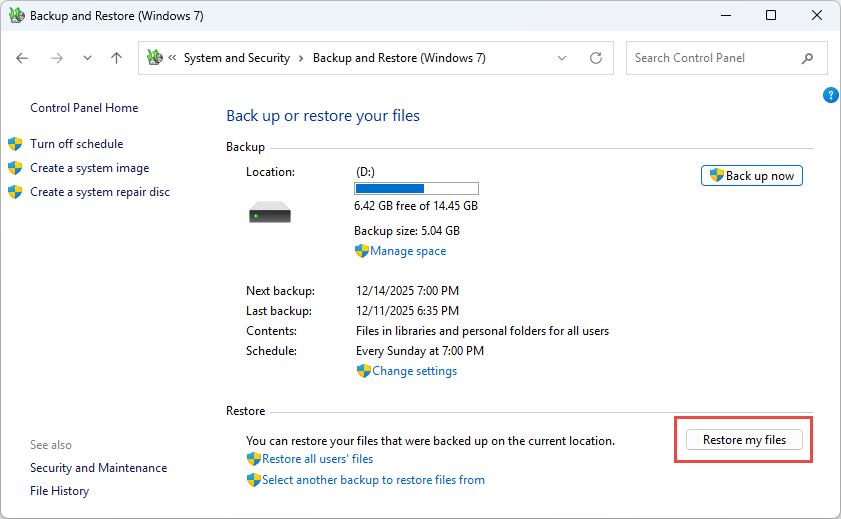Click the Back navigation arrow

pos(22,58)
